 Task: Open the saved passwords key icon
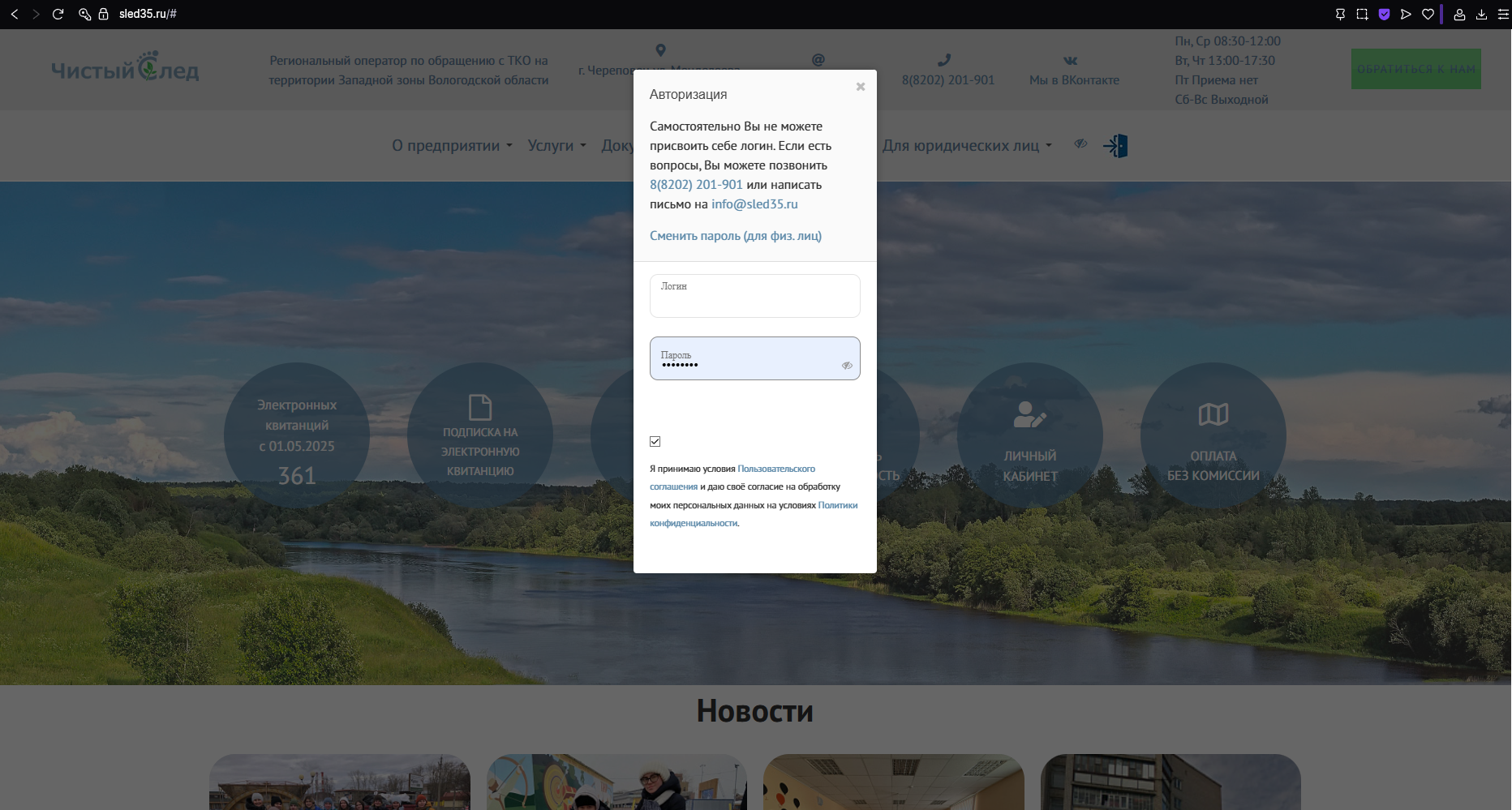pyautogui.click(x=84, y=14)
